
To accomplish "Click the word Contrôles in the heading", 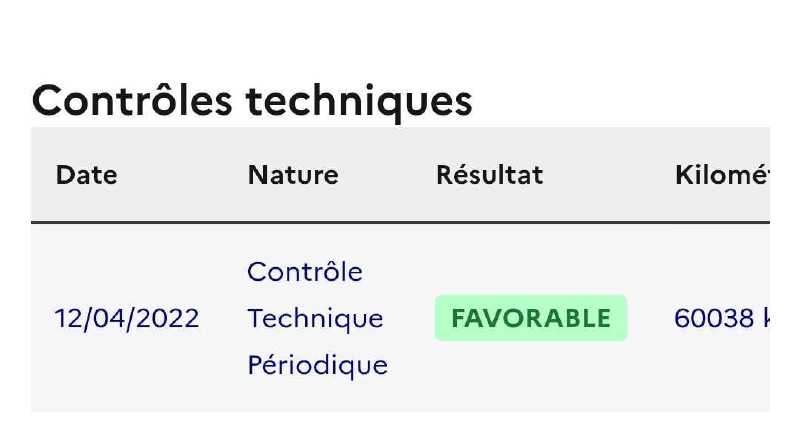I will (x=132, y=100).
